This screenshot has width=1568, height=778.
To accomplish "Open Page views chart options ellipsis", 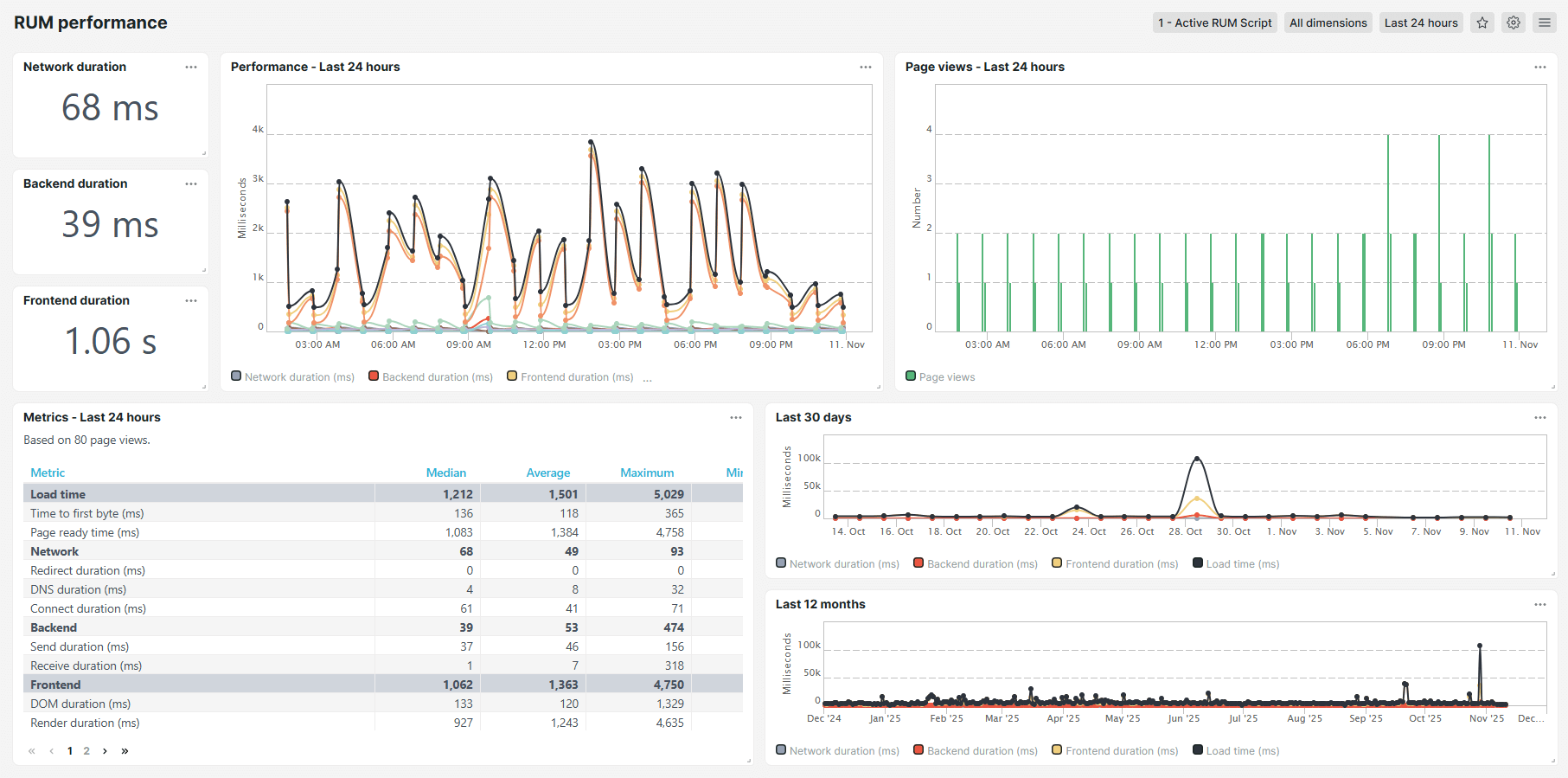I will click(x=1539, y=68).
